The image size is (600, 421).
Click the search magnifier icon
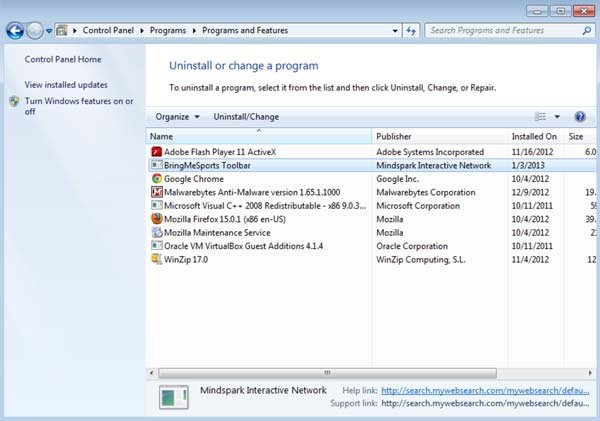[587, 31]
